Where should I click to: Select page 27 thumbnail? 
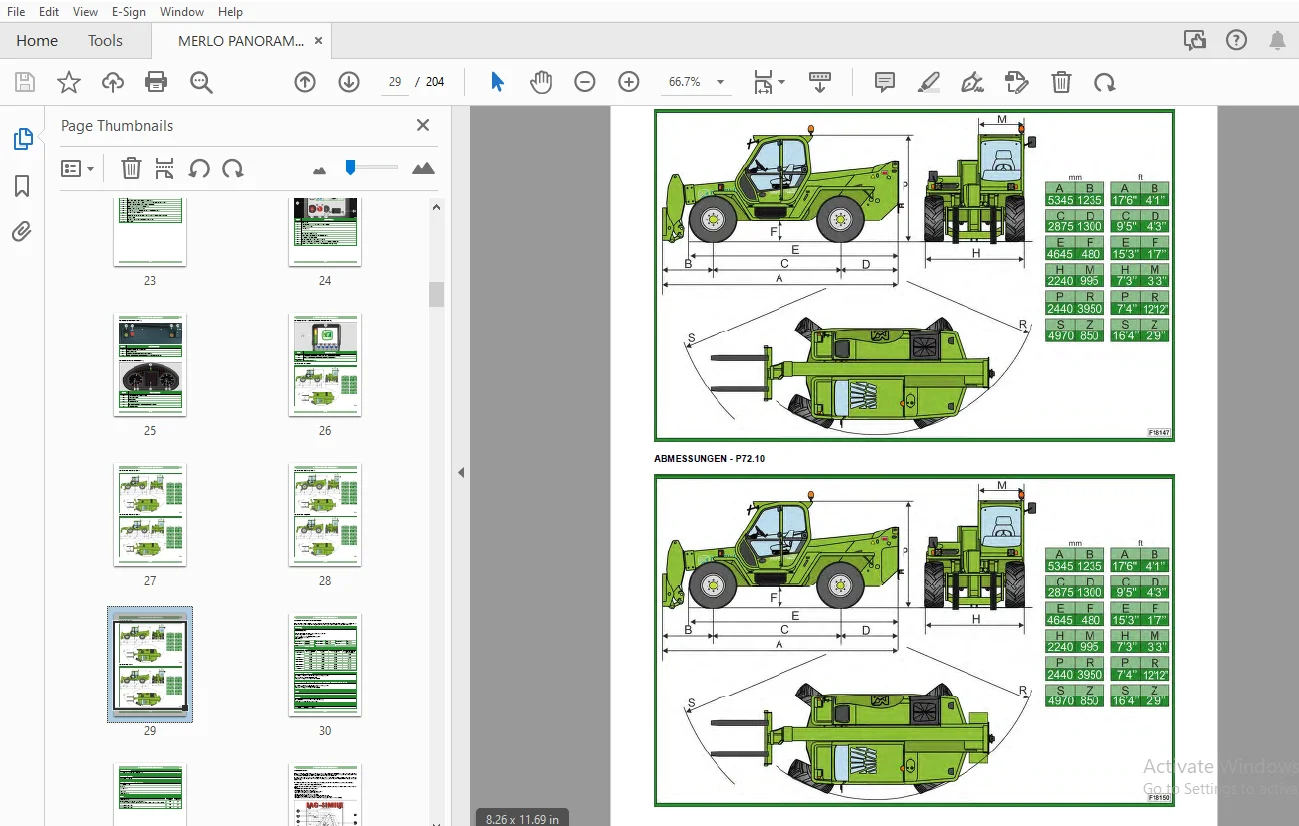tap(150, 515)
